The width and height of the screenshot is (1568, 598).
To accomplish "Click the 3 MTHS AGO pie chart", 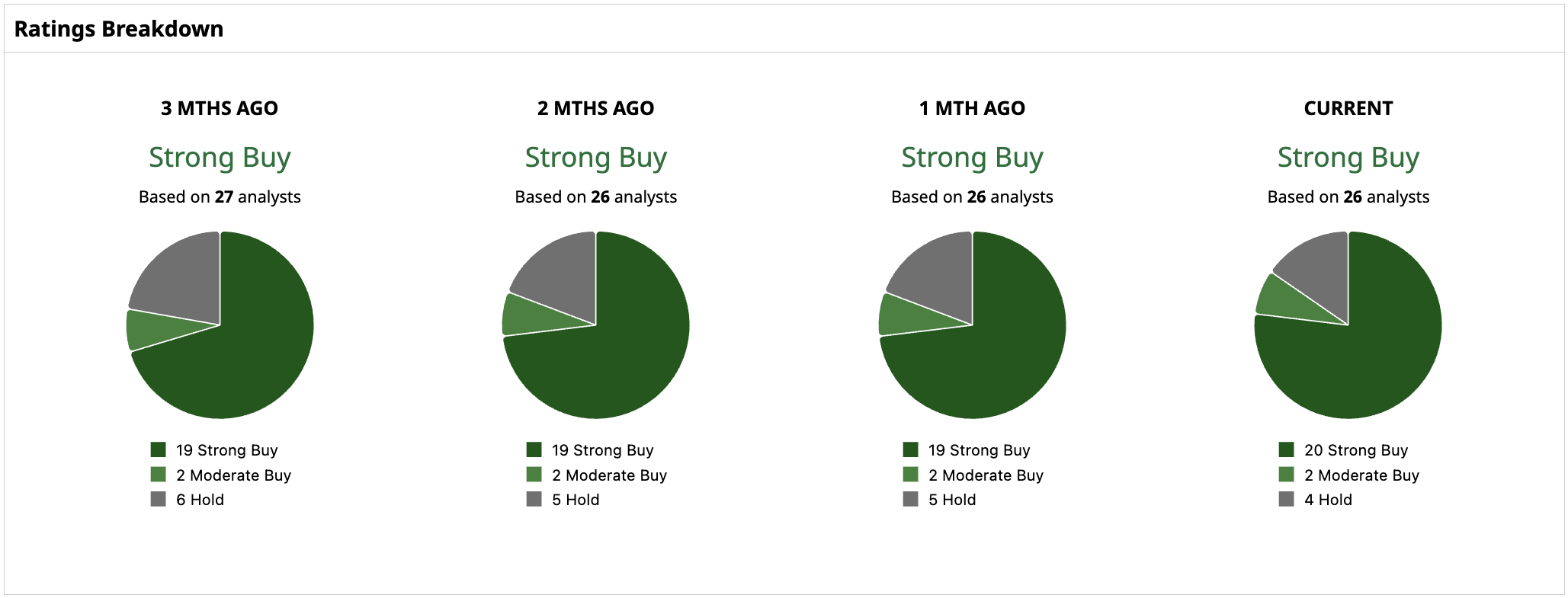I will pos(220,325).
